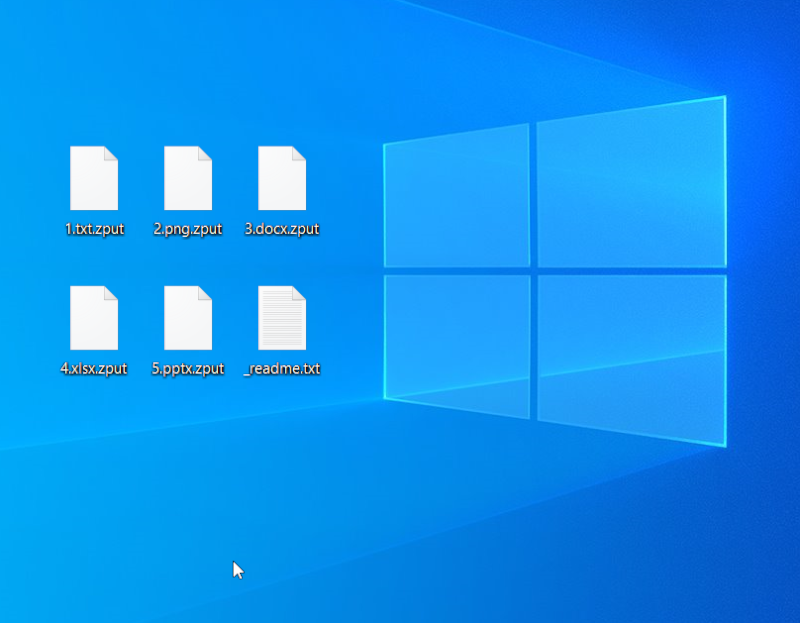Select the 1.txt.zput file icon
This screenshot has width=800, height=623.
tap(94, 178)
